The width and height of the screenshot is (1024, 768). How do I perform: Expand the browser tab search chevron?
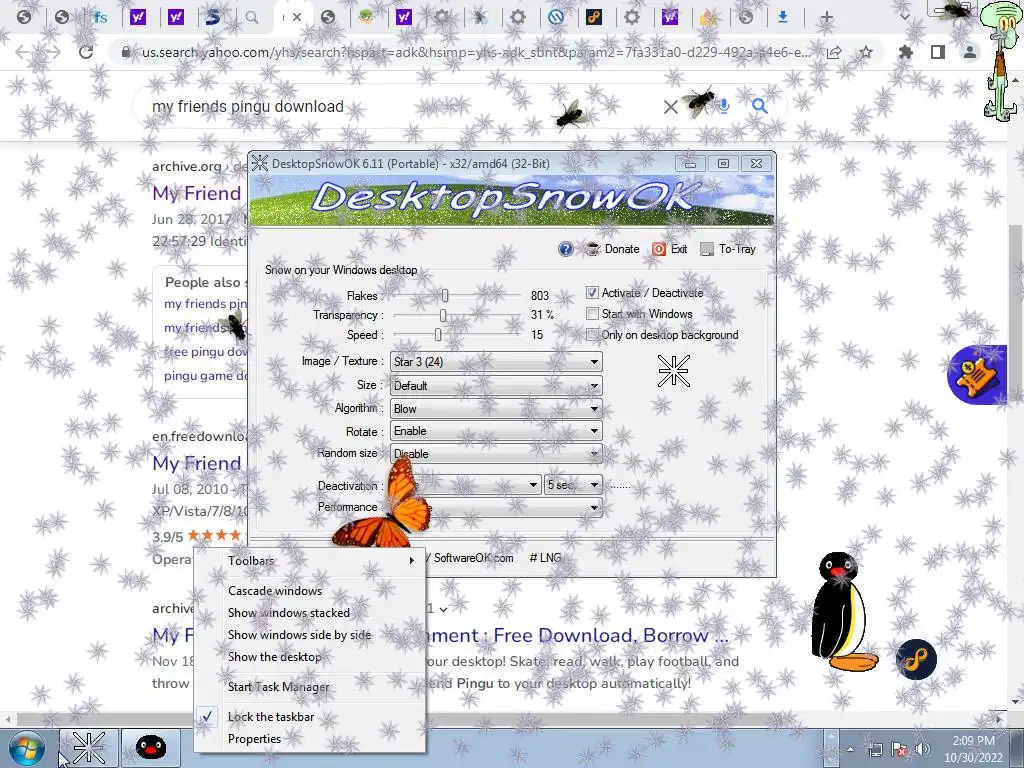pos(904,17)
